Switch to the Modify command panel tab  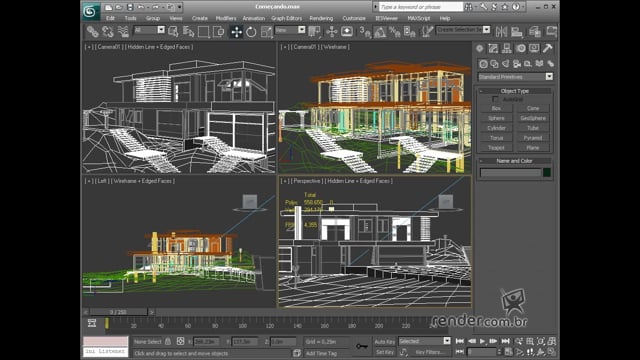[493, 49]
